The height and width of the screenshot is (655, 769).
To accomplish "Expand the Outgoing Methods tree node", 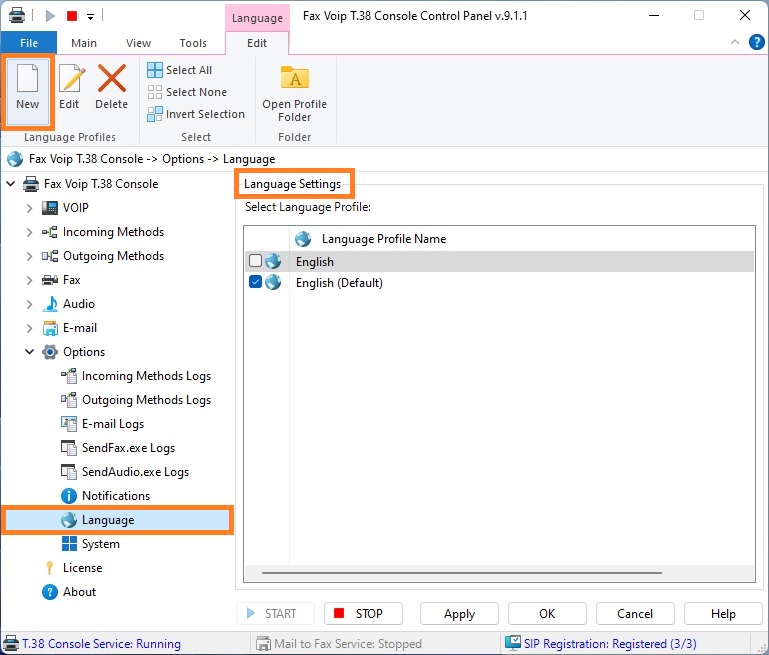I will pyautogui.click(x=29, y=256).
